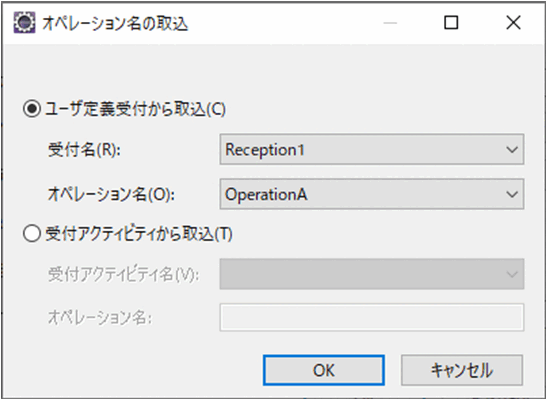The width and height of the screenshot is (547, 400).
Task: Click the 受付名(R): label
Action: pos(84,150)
